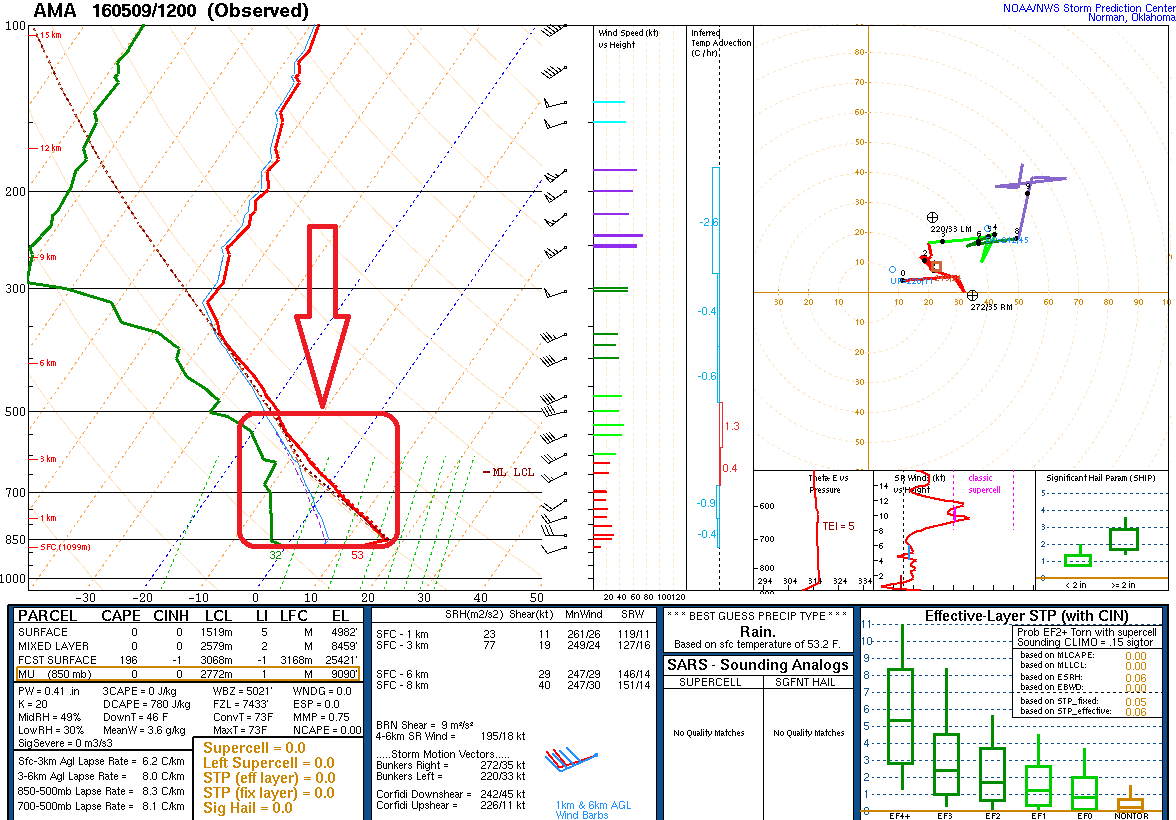Click the left mover 220/33 LM marker

(932, 217)
